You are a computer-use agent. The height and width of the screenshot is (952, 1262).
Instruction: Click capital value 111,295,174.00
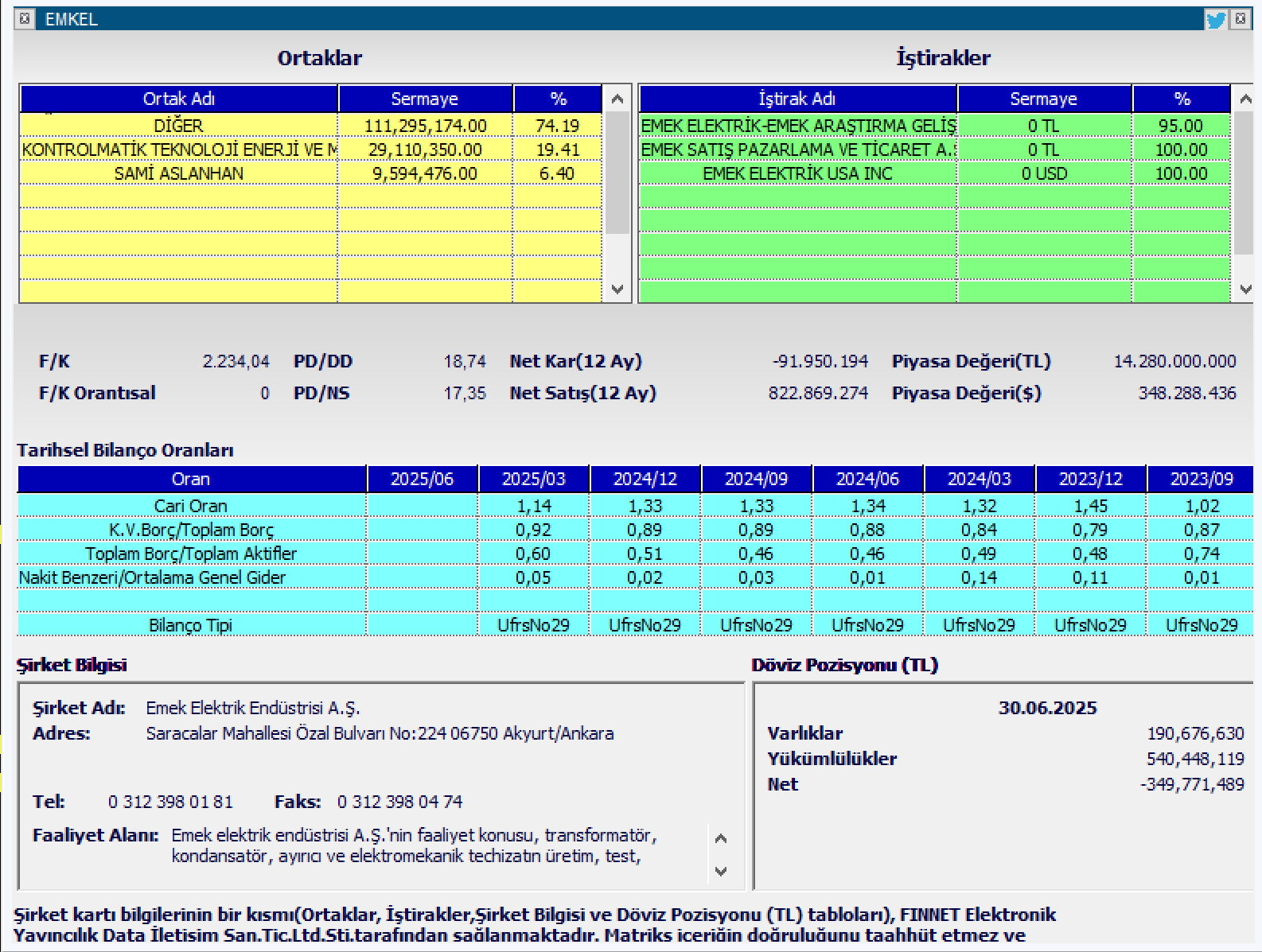pyautogui.click(x=425, y=126)
